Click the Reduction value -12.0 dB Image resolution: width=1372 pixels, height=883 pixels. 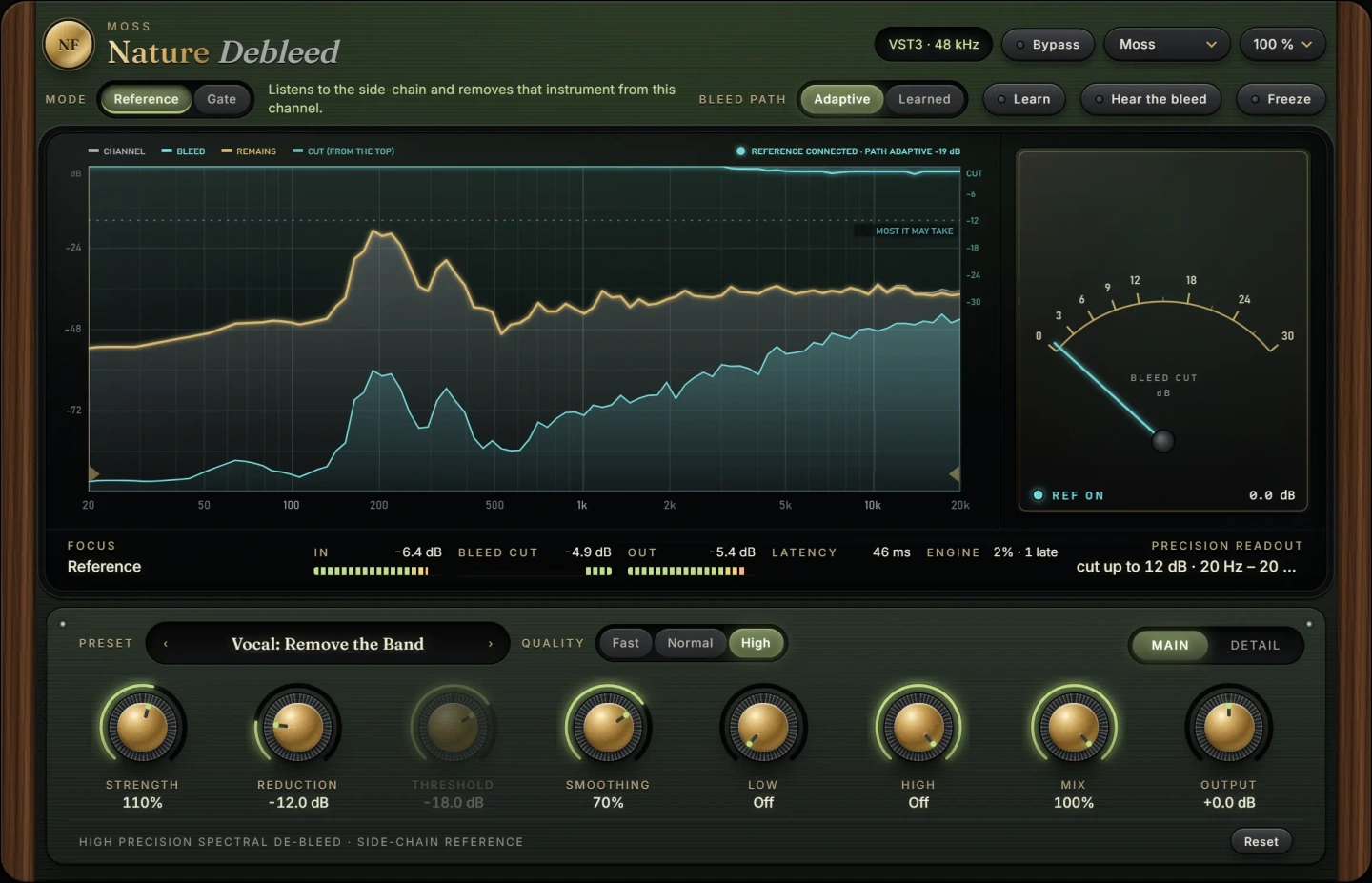[x=298, y=803]
